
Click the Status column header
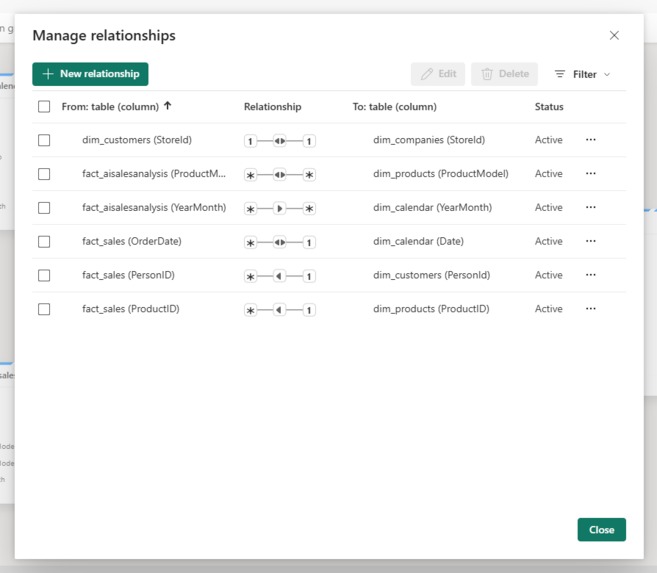click(x=549, y=107)
